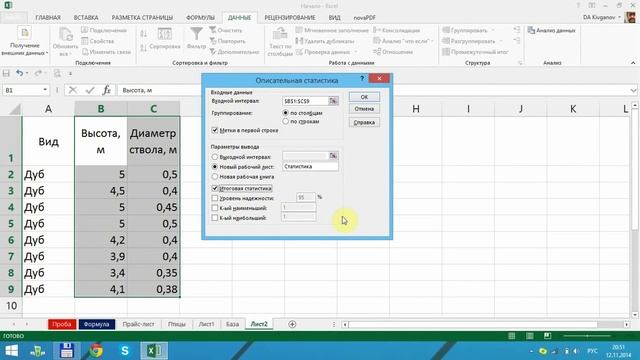Open Разгруппировать dropdown in Структура
640x360 pixels.
pyautogui.click(x=501, y=41)
